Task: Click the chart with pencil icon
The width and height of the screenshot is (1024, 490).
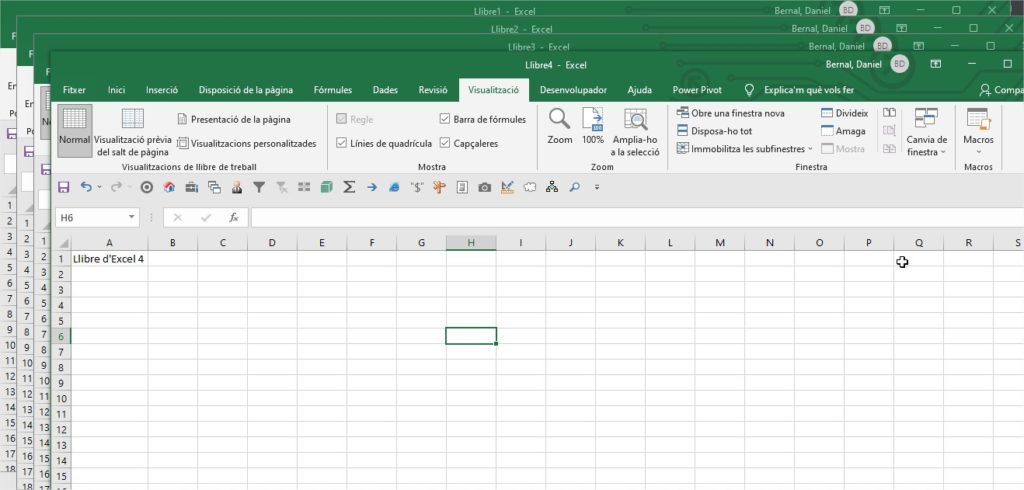Action: 507,188
